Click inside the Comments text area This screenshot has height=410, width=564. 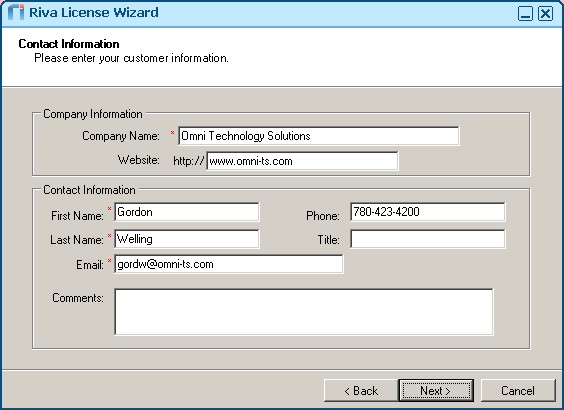pos(304,312)
